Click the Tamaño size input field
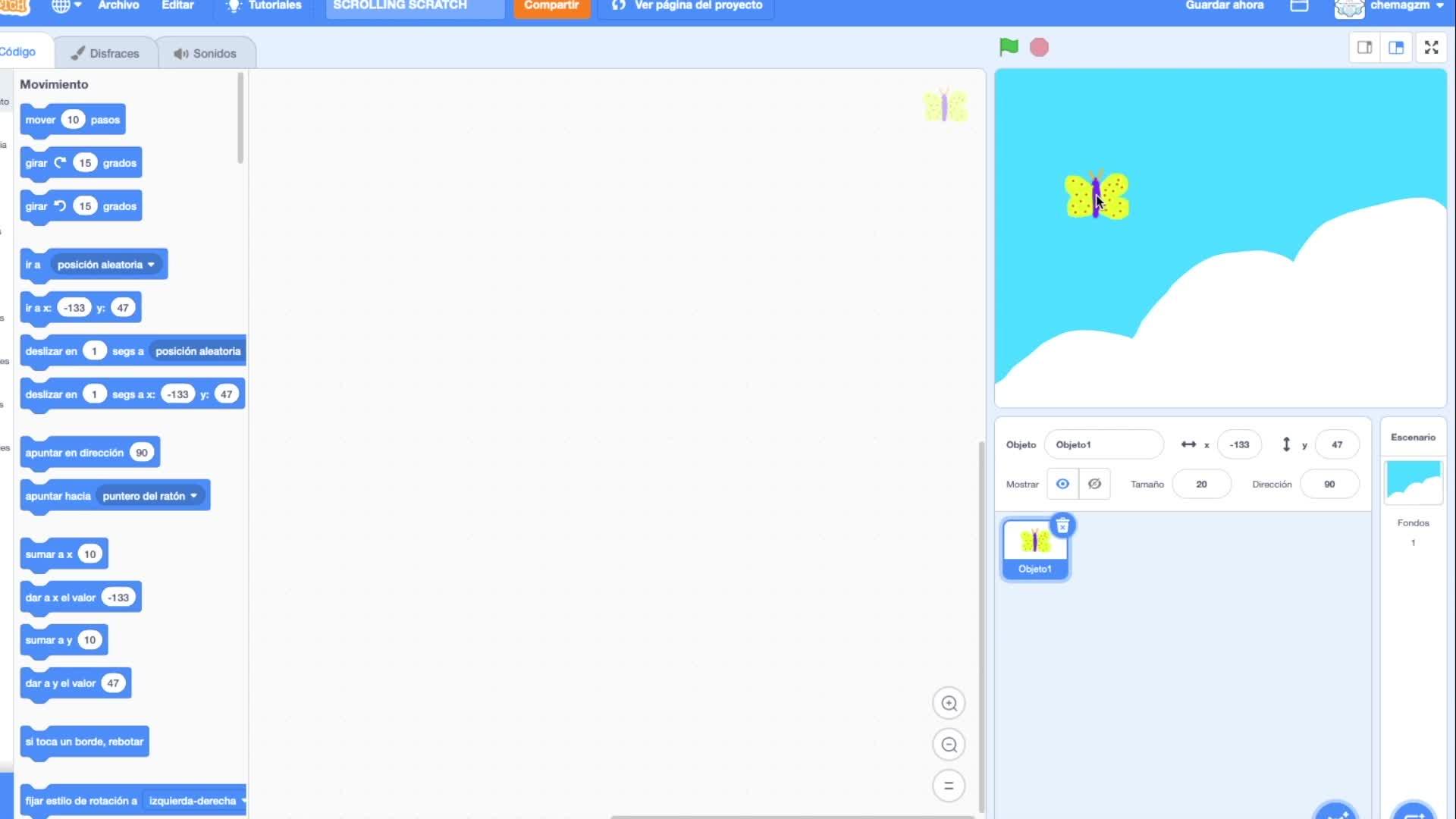The width and height of the screenshot is (1456, 819). point(1201,484)
